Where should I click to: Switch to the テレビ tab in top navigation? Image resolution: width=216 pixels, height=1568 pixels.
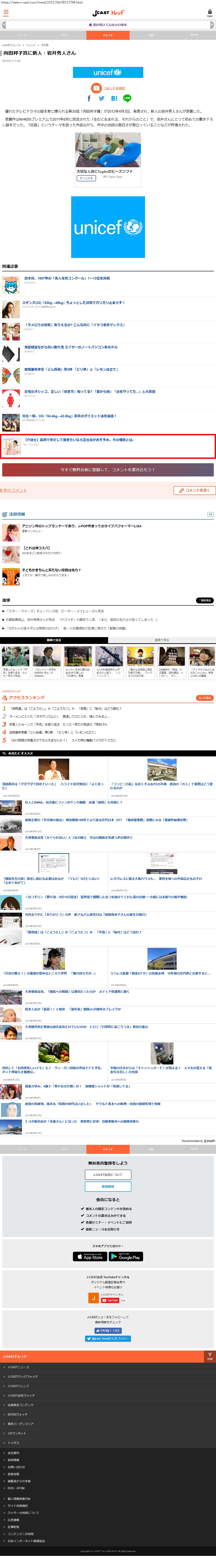65,35
